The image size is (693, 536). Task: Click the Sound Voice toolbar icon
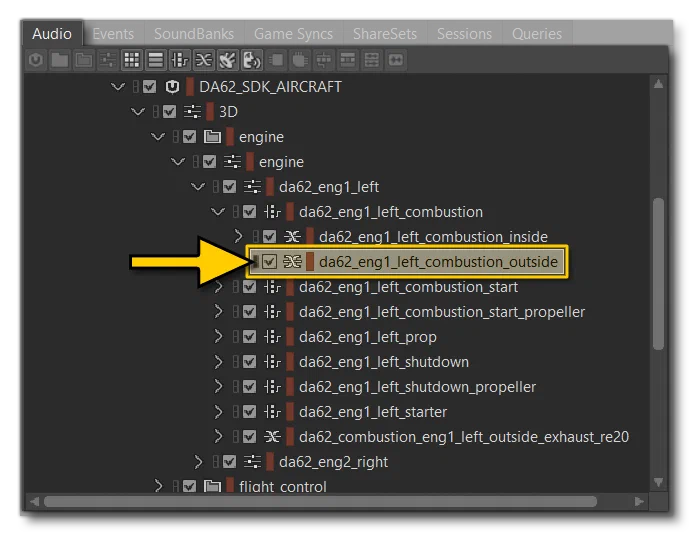(251, 60)
